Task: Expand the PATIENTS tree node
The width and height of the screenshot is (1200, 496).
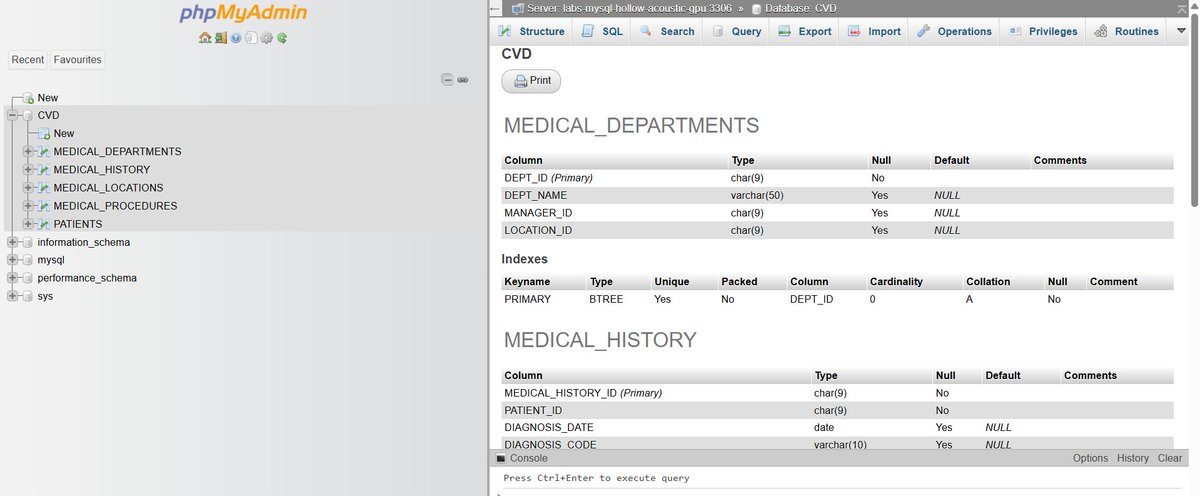Action: coord(29,224)
